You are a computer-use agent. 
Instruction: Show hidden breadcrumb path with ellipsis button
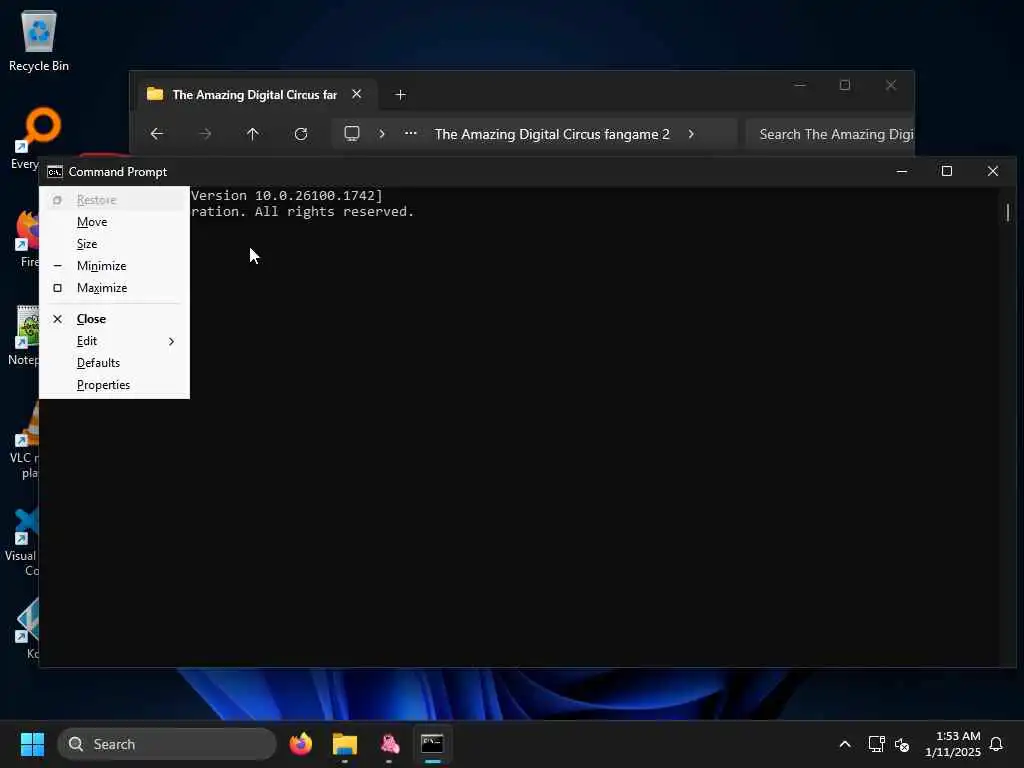point(410,133)
